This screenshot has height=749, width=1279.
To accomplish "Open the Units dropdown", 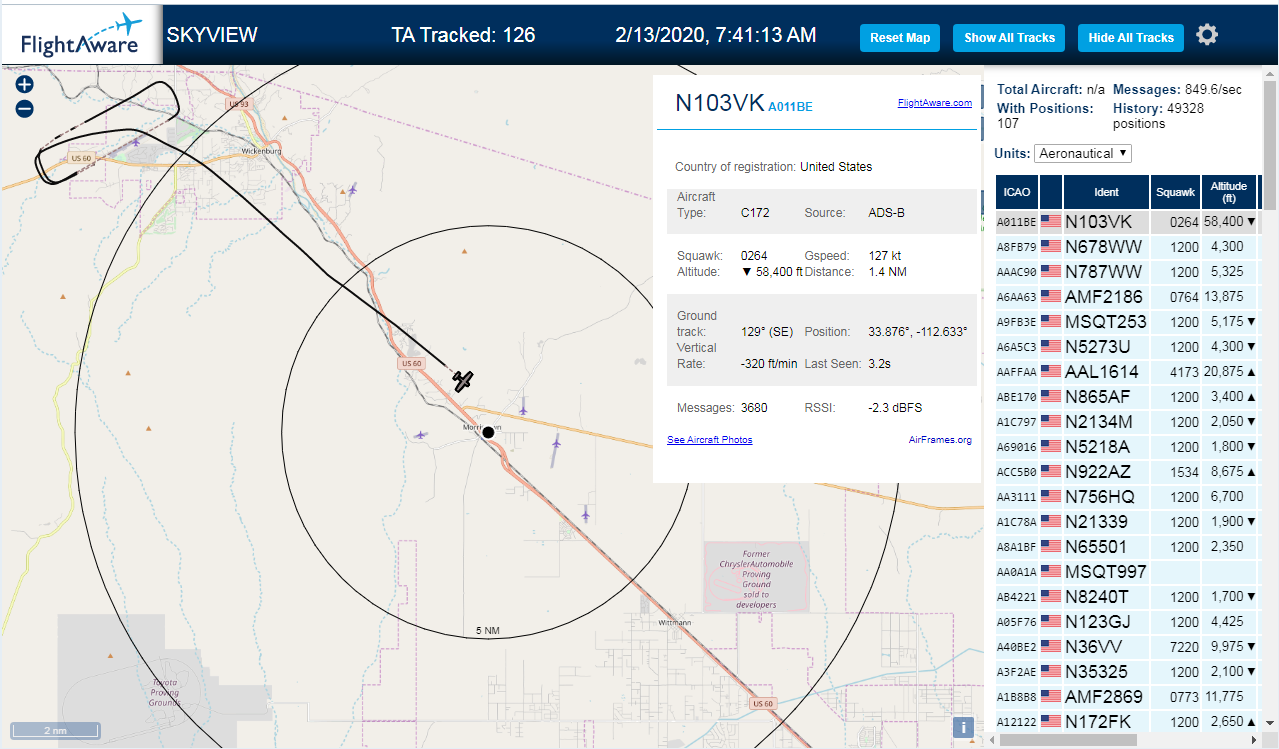I will coord(1083,153).
